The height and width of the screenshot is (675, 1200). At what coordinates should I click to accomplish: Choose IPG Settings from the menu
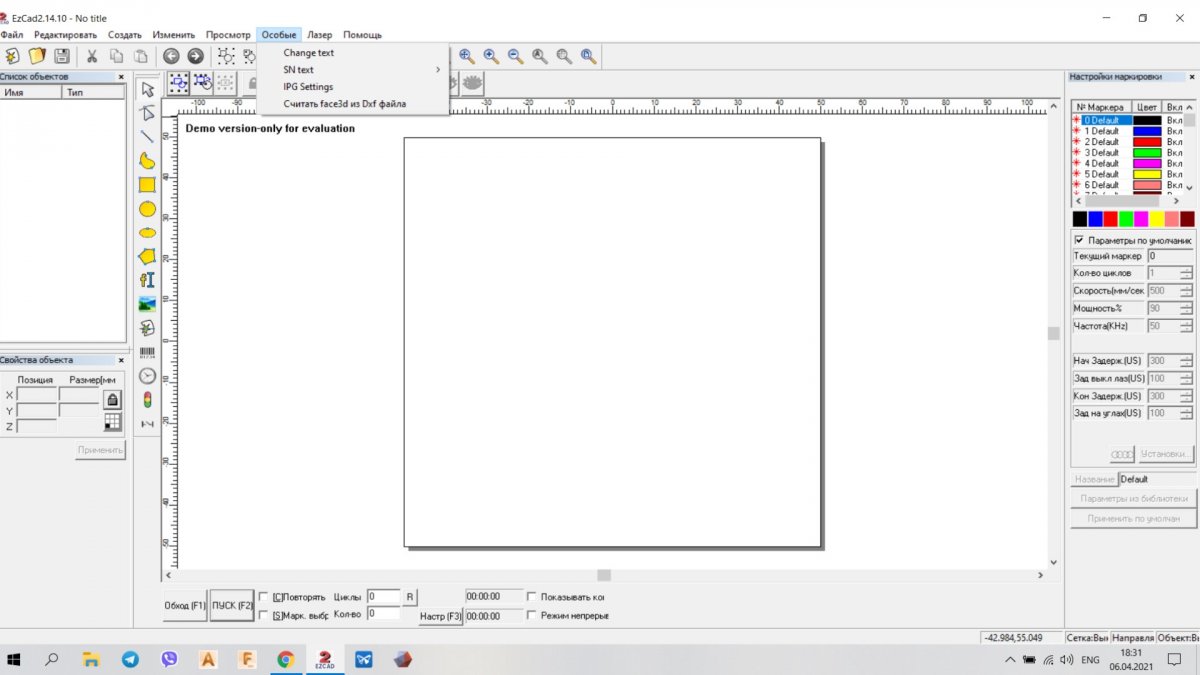tap(308, 87)
